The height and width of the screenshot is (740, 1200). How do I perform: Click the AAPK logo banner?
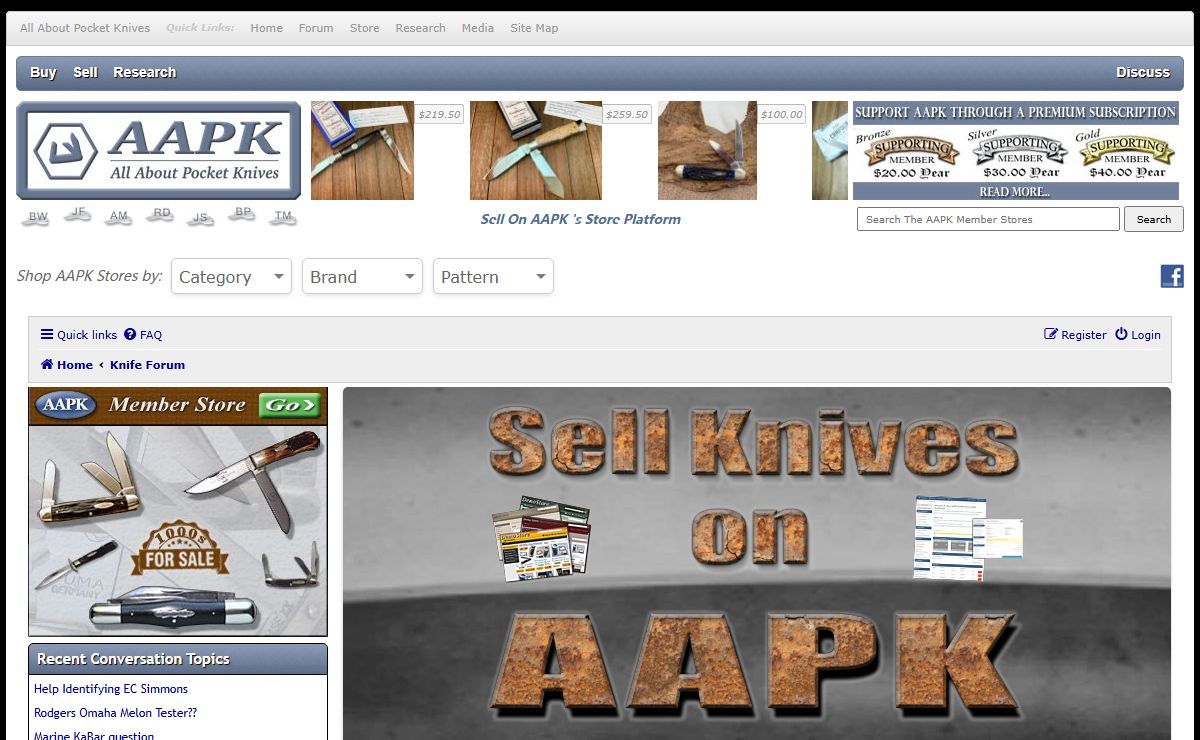[x=158, y=150]
